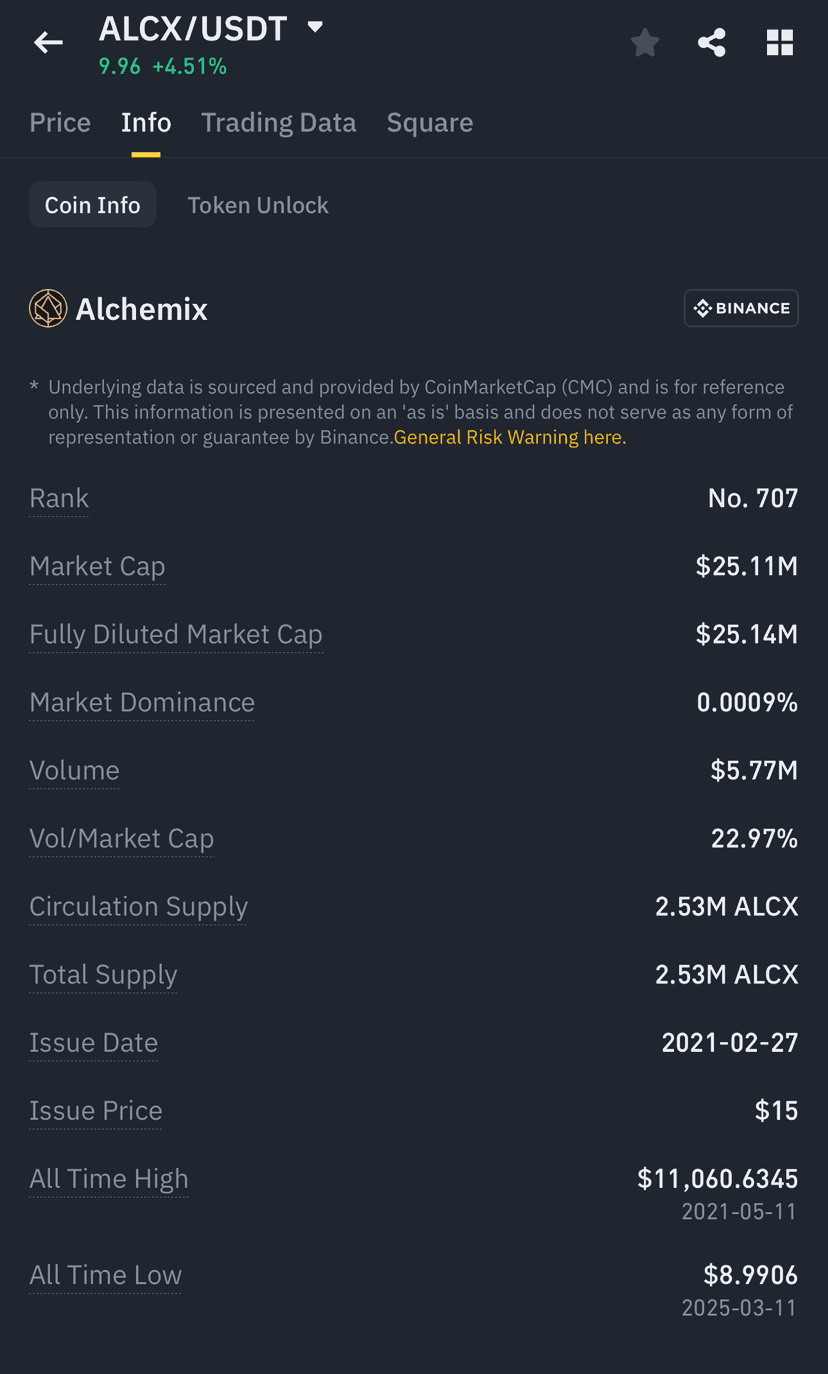Image resolution: width=828 pixels, height=1374 pixels.
Task: Tap the Binance badge logo
Action: pyautogui.click(x=741, y=308)
